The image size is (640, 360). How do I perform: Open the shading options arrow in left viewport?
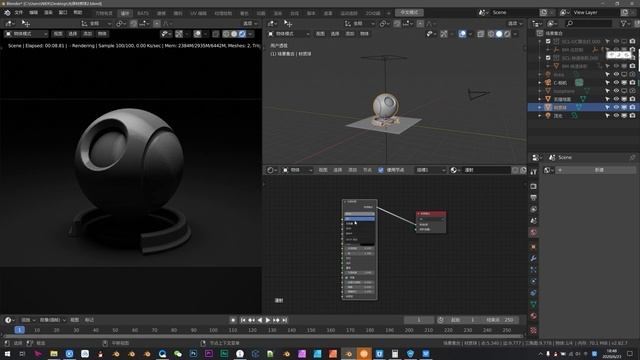pyautogui.click(x=250, y=34)
